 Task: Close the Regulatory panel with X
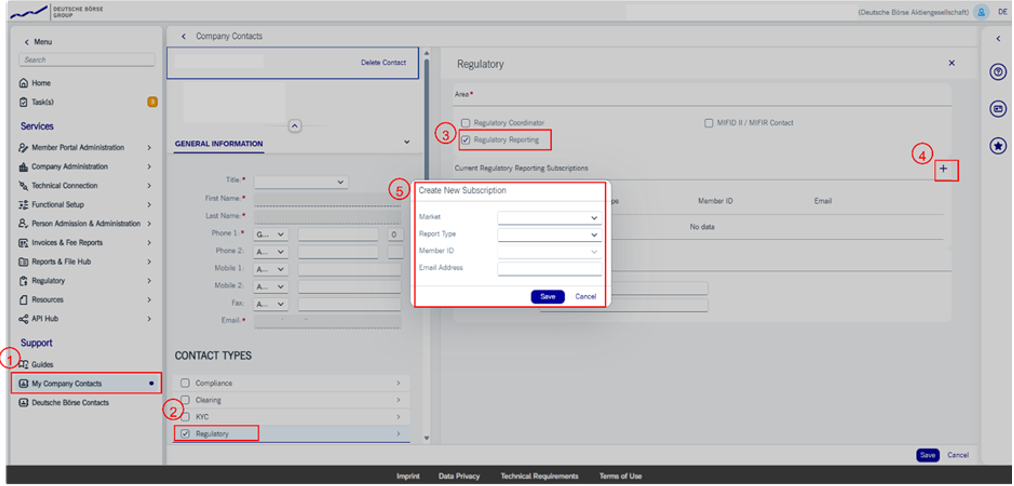[951, 63]
